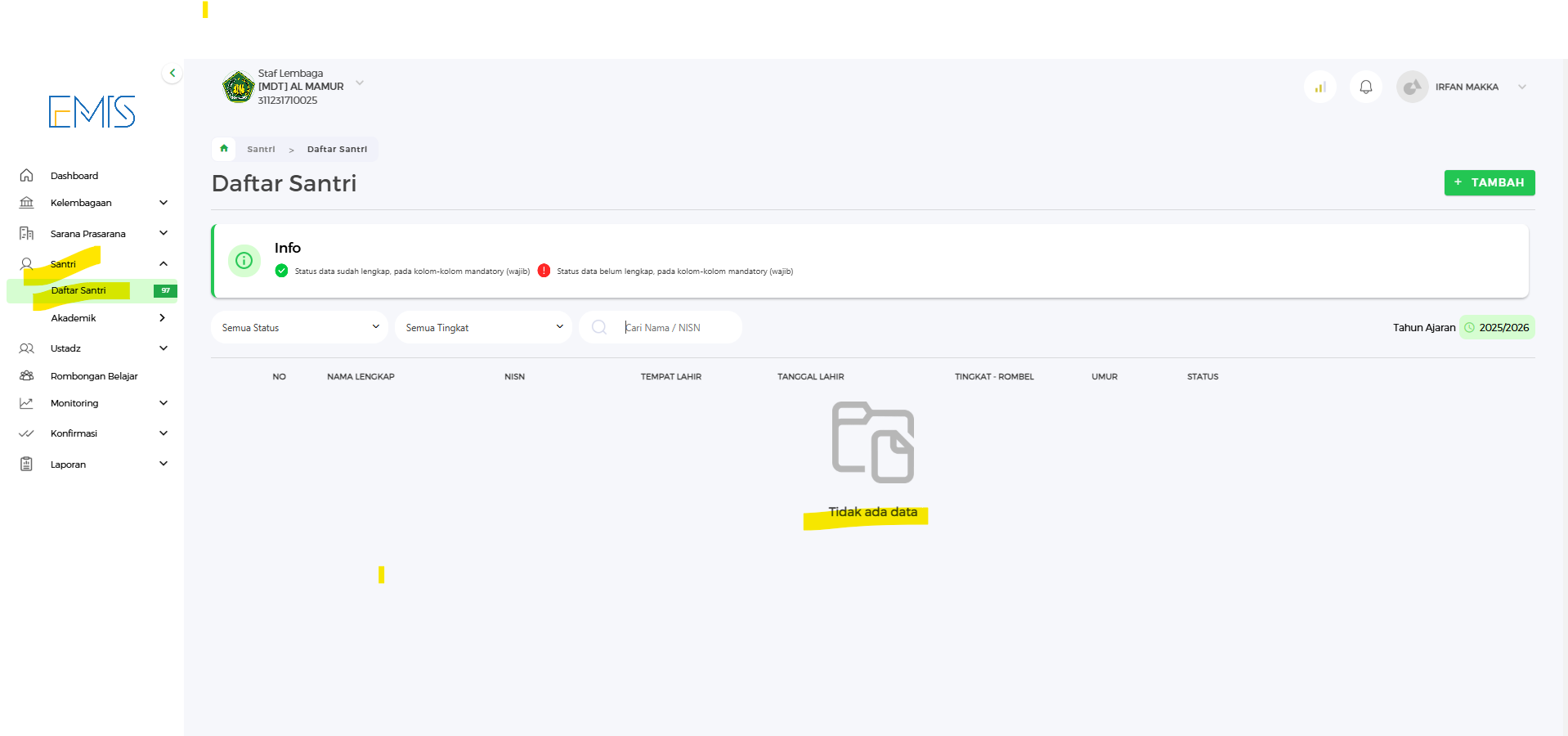Expand the institution selector chevron
This screenshot has height=736, width=1568.
point(360,83)
